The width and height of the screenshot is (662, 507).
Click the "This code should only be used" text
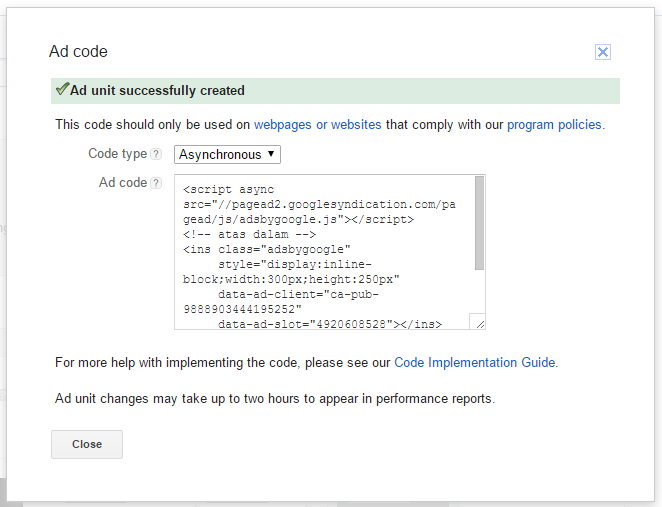point(152,125)
